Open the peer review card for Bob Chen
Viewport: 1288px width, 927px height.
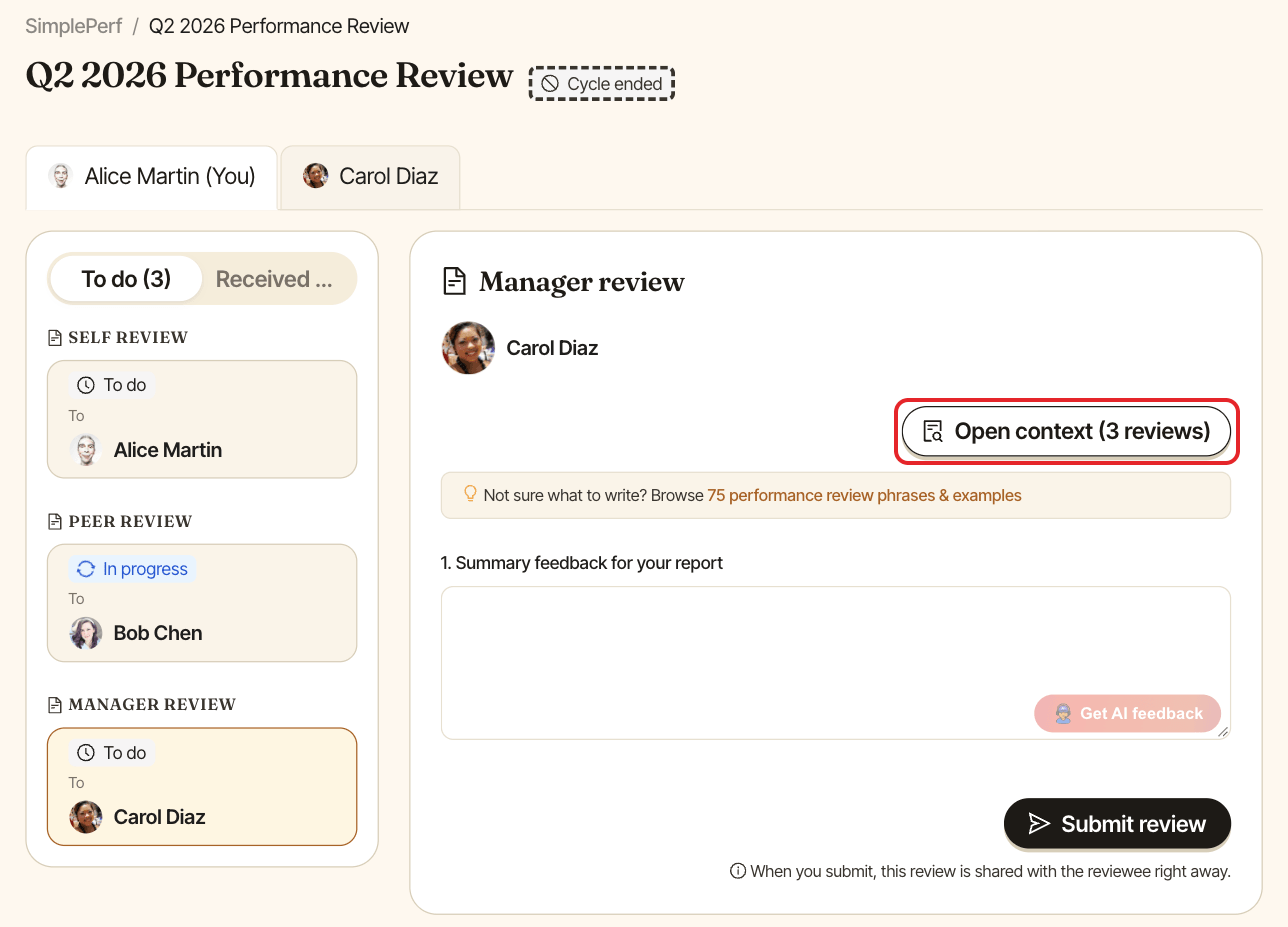[x=202, y=603]
